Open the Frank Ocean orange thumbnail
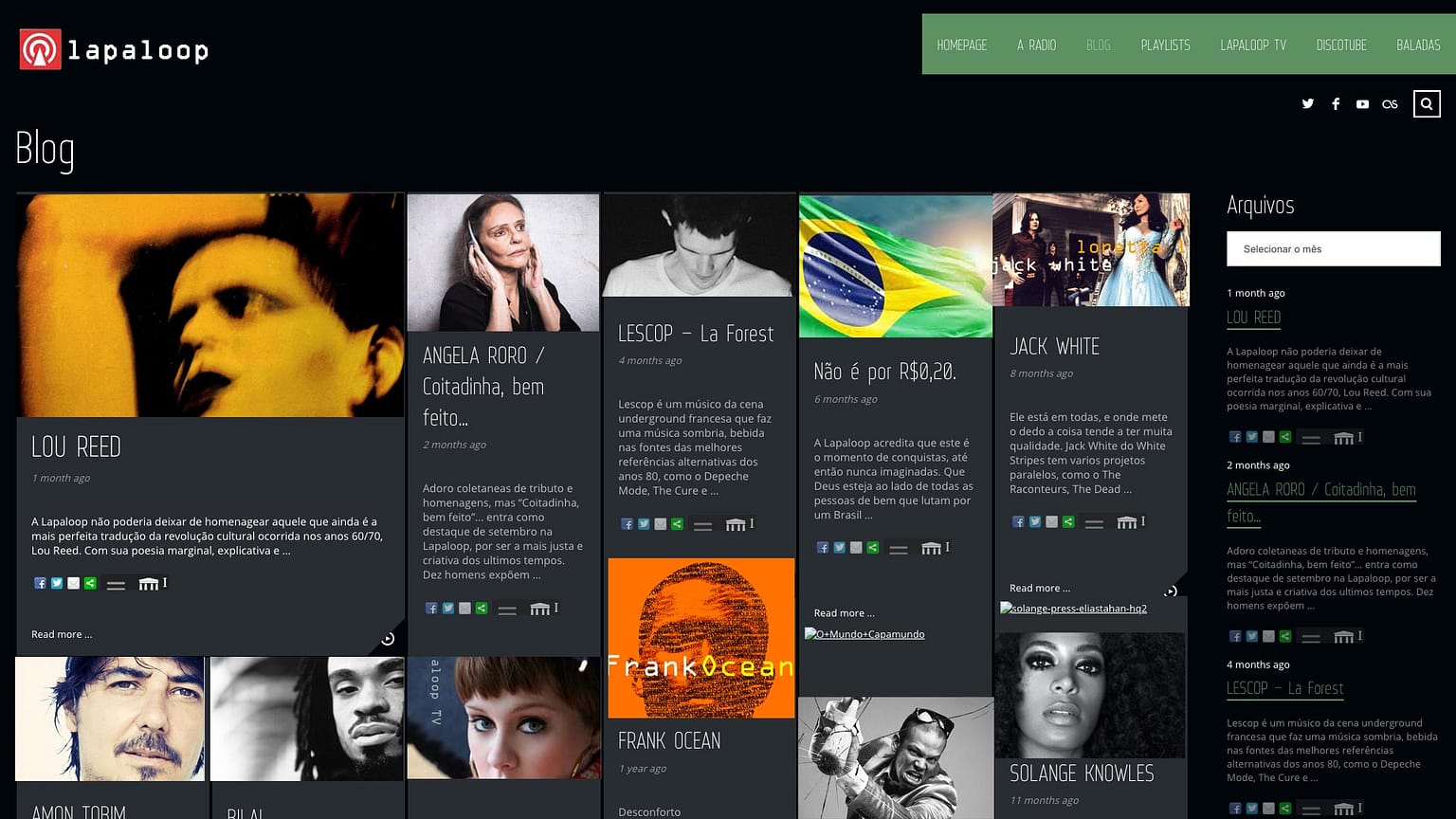1456x819 pixels. coord(701,638)
